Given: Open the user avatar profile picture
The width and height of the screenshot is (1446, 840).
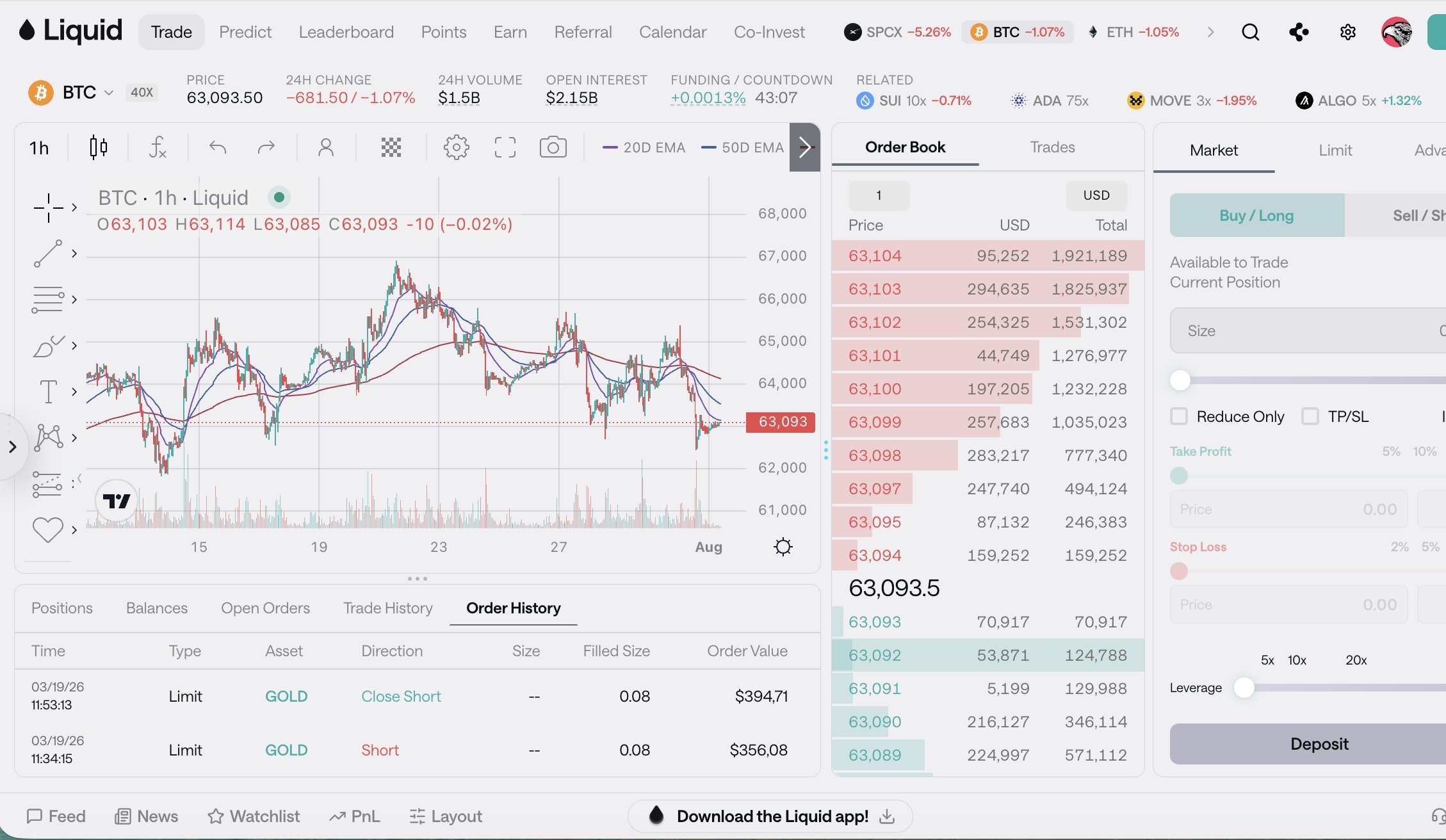Looking at the screenshot, I should click(1397, 32).
